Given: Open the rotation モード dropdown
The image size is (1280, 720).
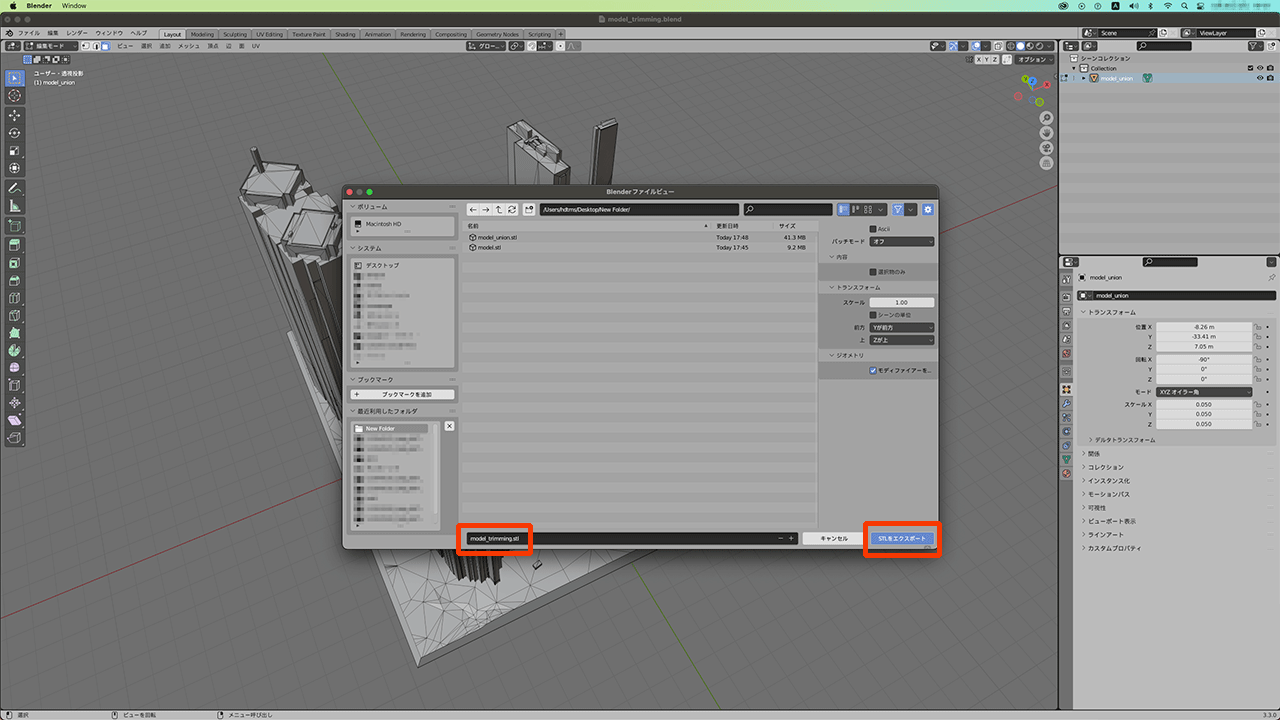Looking at the screenshot, I should [1202, 392].
